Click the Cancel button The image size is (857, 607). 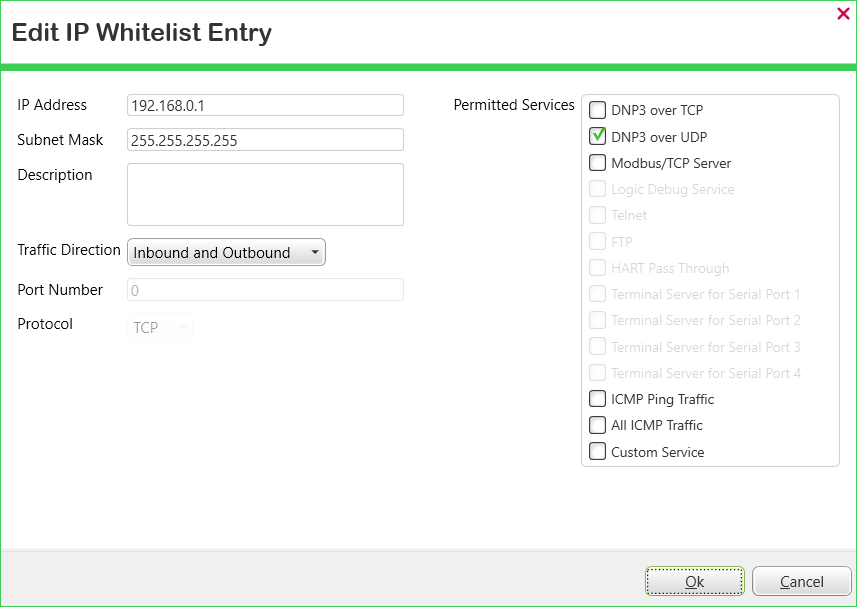[801, 582]
